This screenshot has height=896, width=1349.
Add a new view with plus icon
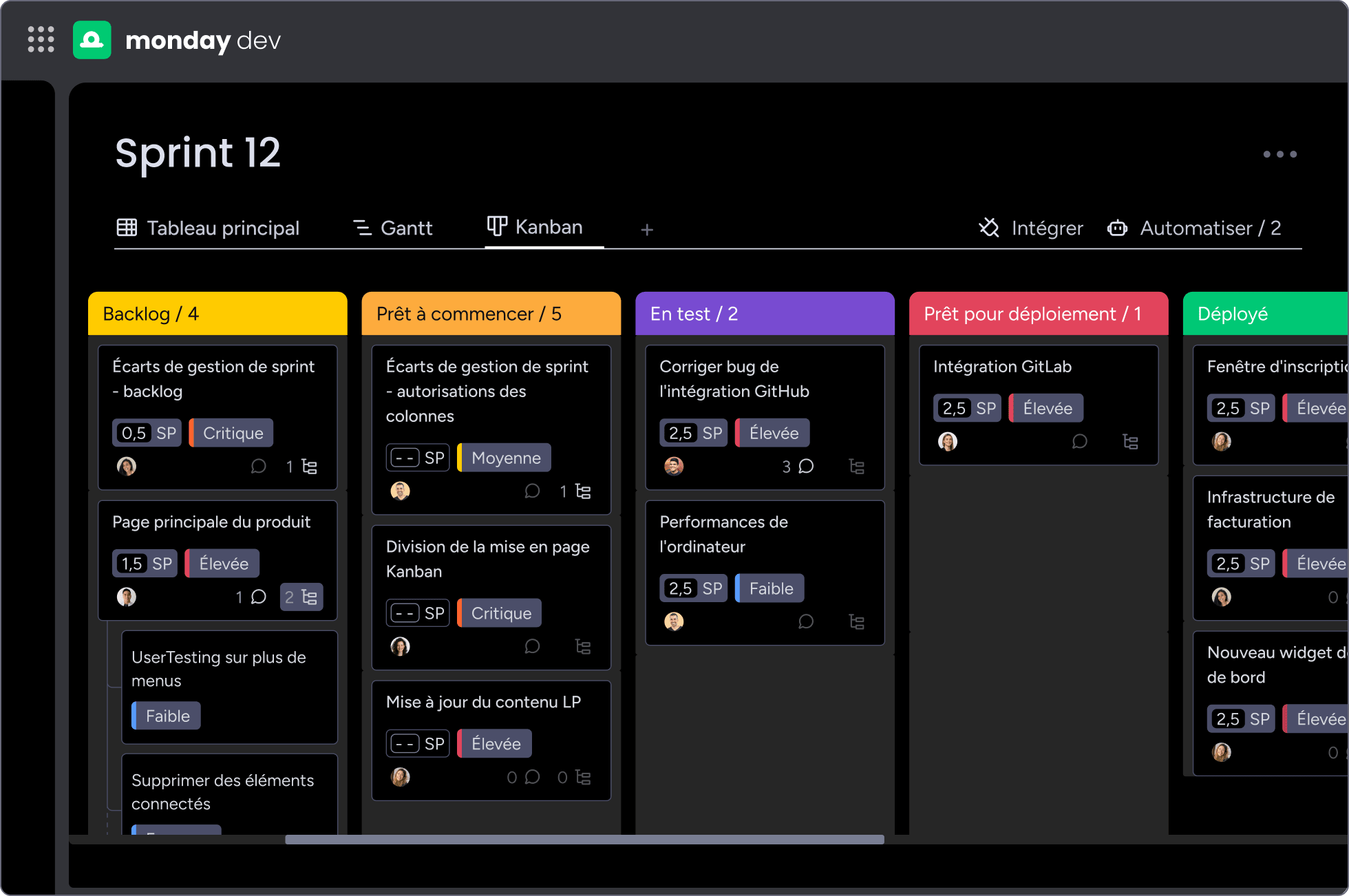click(x=647, y=229)
